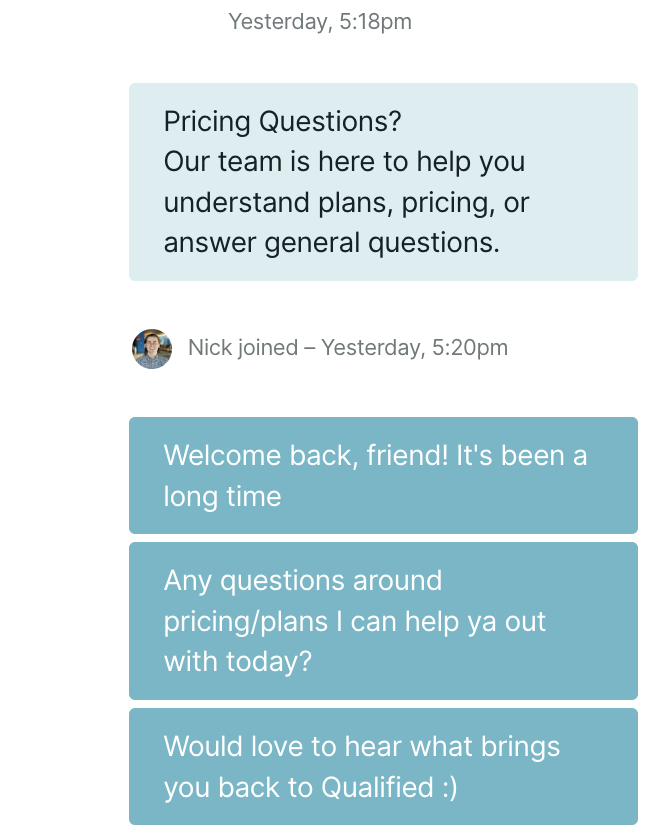Click the 'Would love to hear' message bubble
The width and height of the screenshot is (662, 836).
click(383, 767)
